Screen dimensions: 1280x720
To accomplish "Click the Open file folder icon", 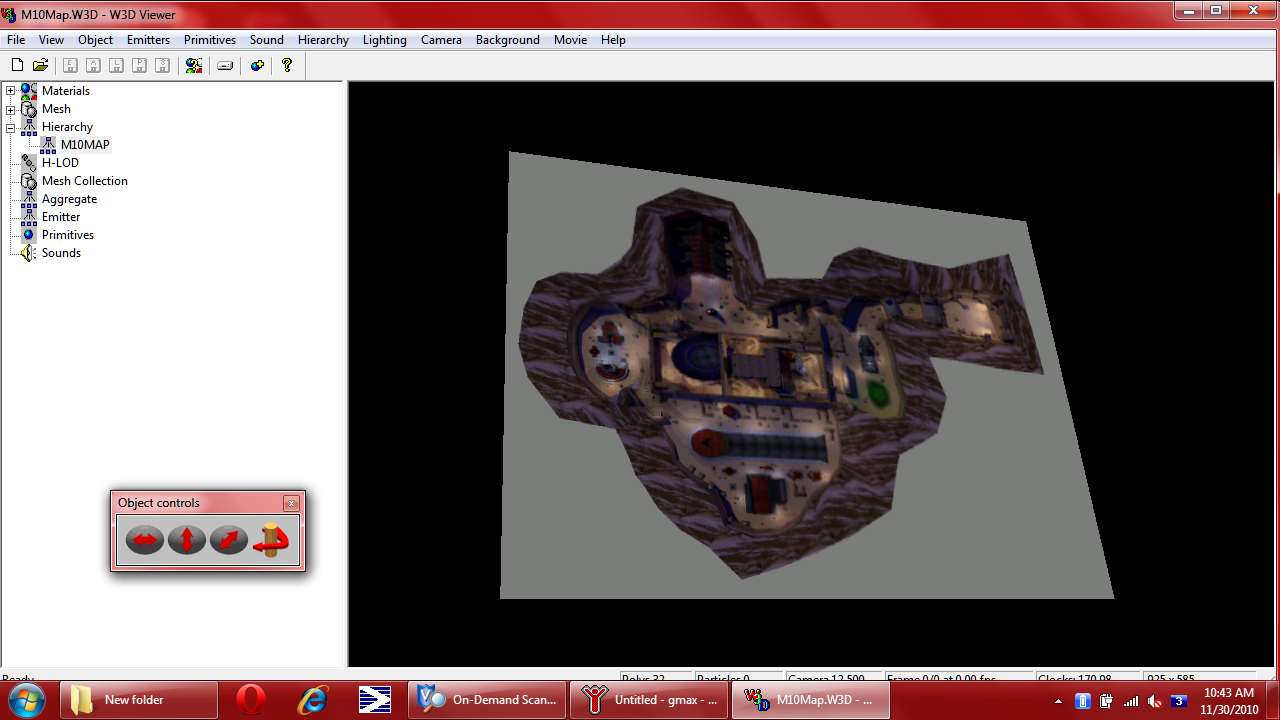I will tap(40, 66).
